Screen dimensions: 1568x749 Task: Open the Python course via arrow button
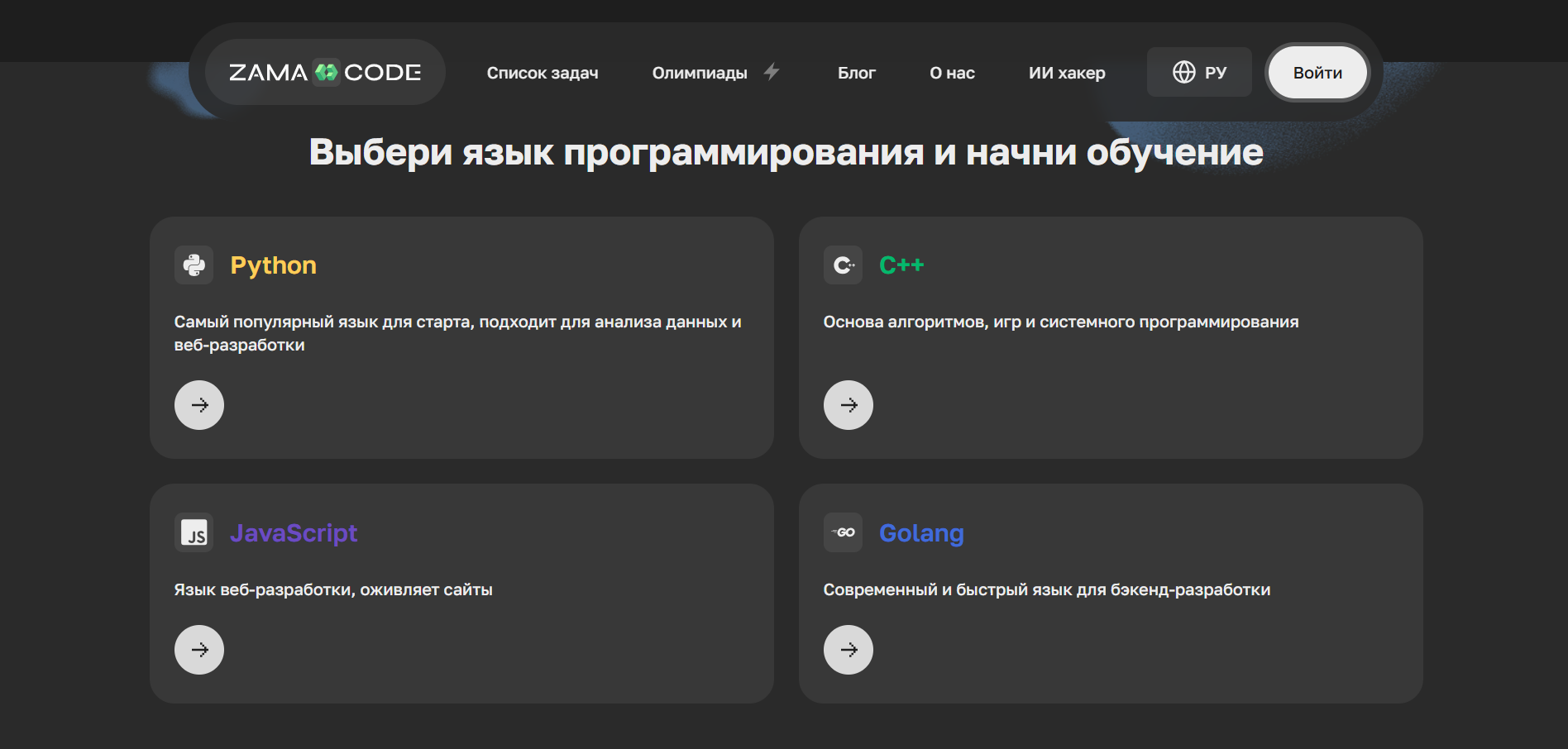198,405
